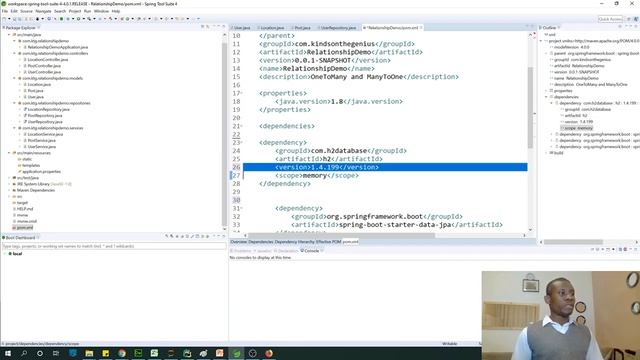Screen dimensions: 640x360
Task: Open Task View on taskbar
Action: (56, 353)
